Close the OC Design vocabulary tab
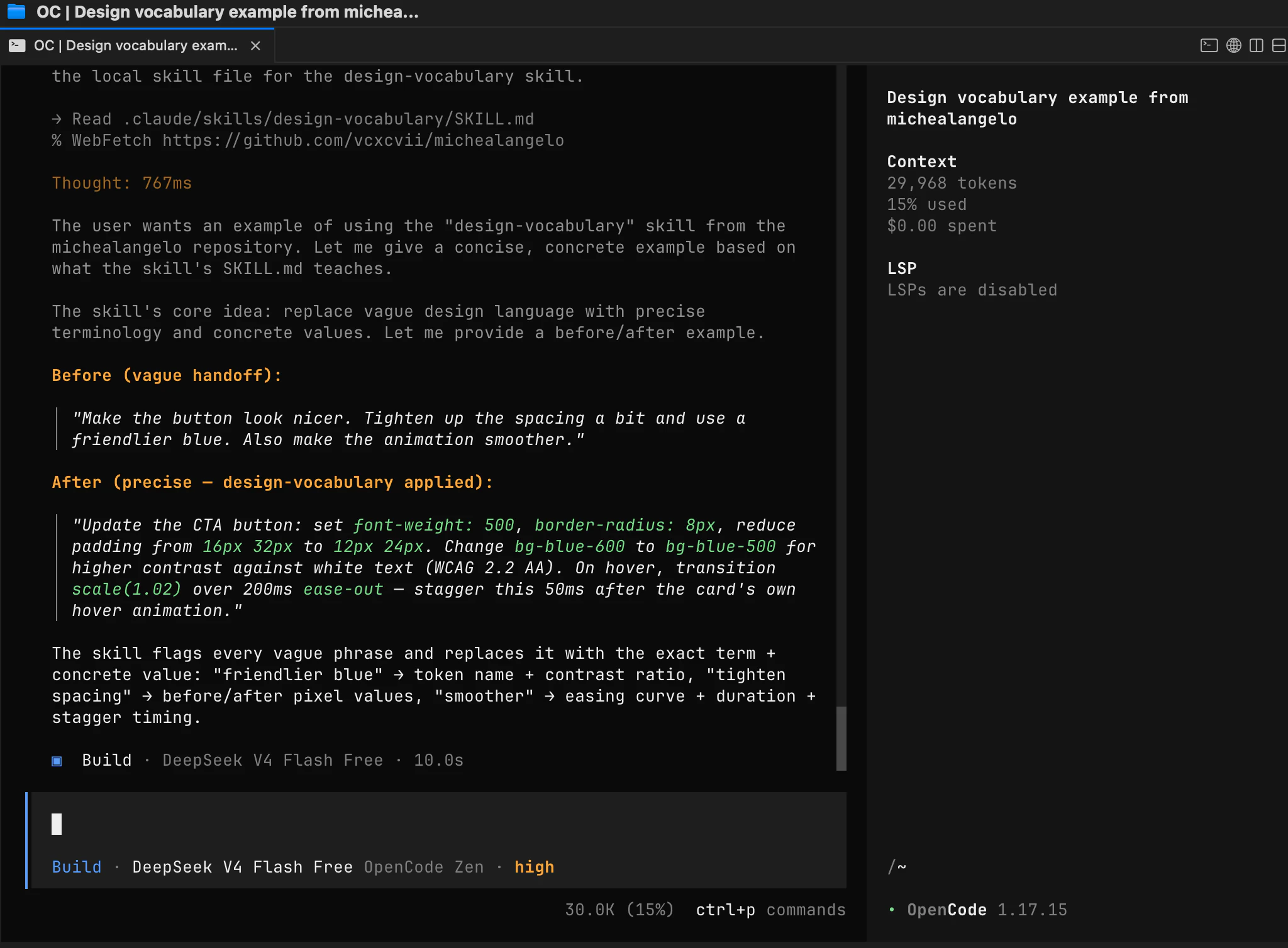This screenshot has height=948, width=1288. click(x=255, y=45)
